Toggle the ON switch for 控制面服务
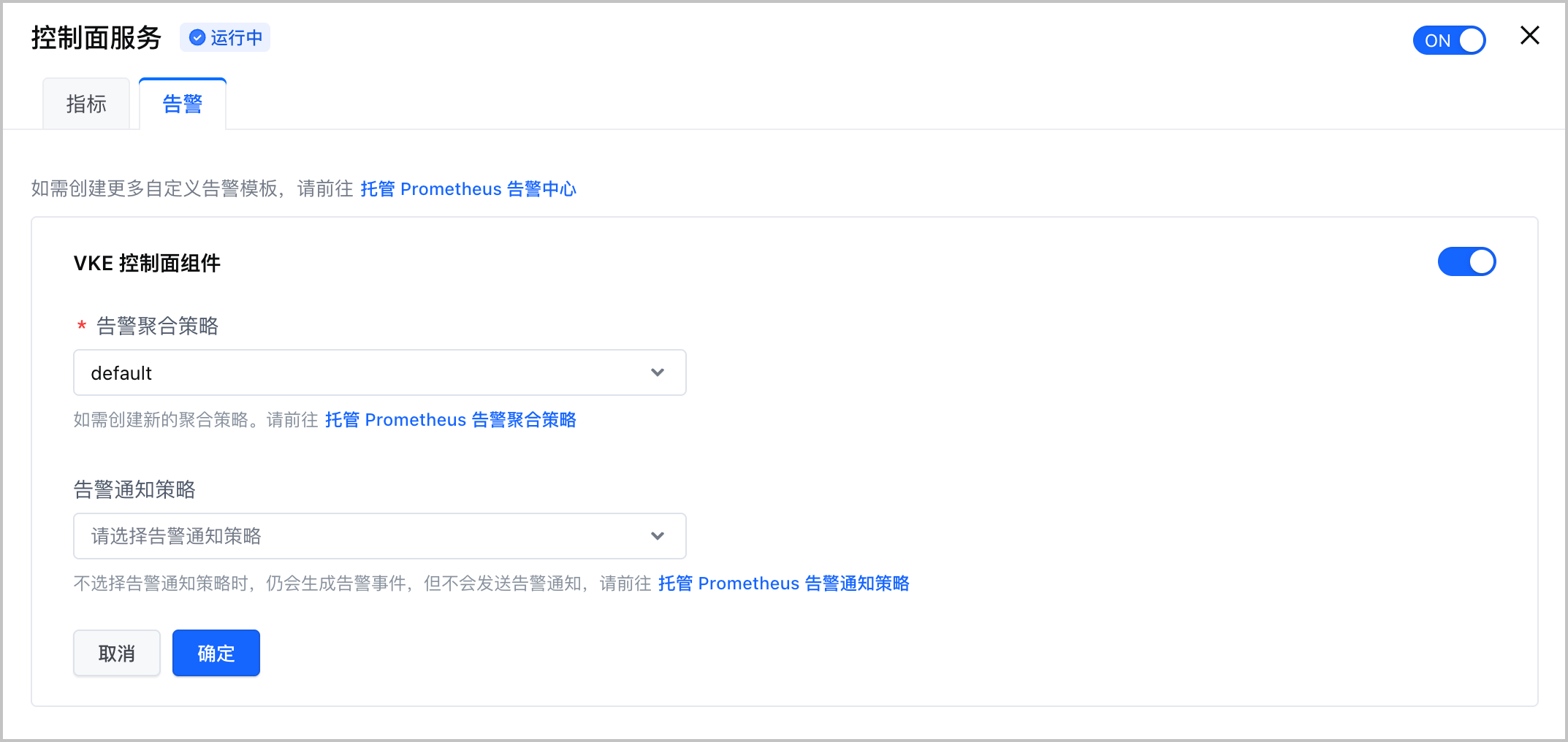The image size is (1568, 742). coord(1449,40)
